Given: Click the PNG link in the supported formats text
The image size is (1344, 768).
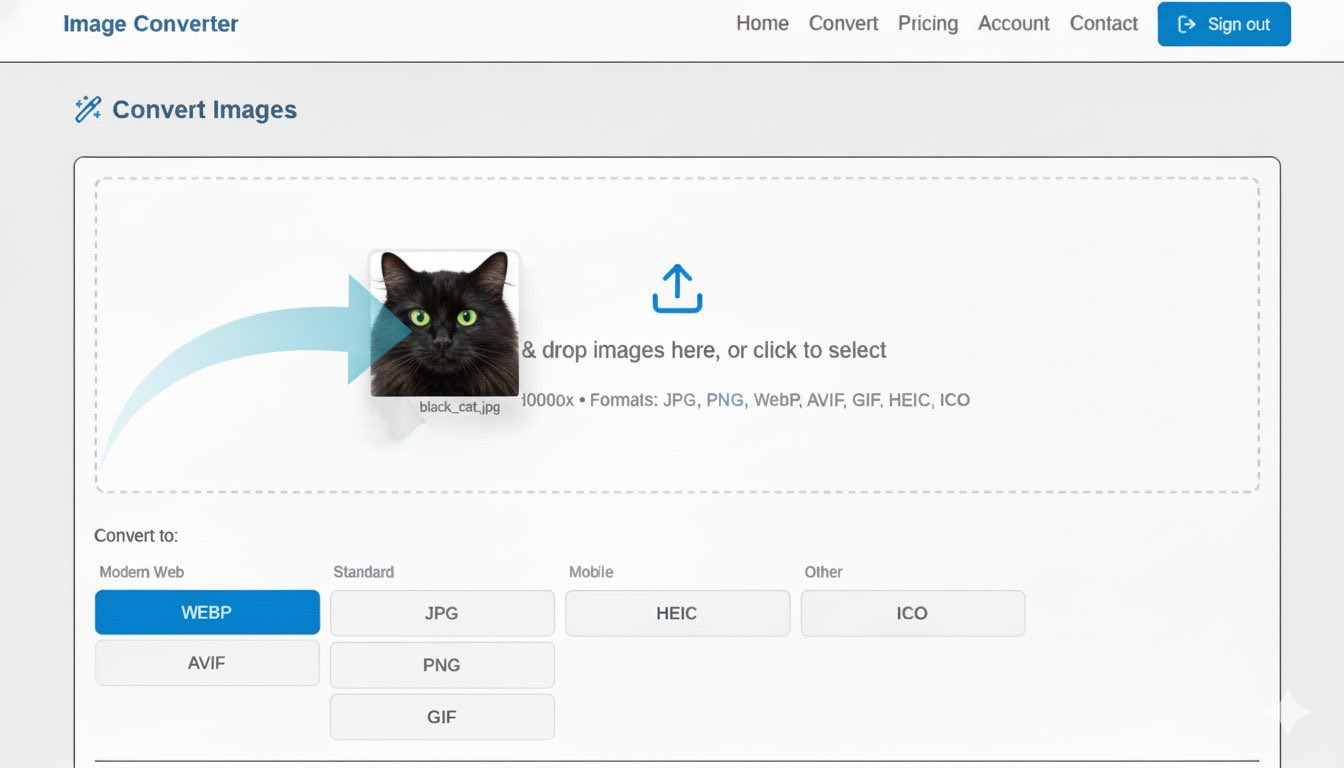Looking at the screenshot, I should [726, 399].
